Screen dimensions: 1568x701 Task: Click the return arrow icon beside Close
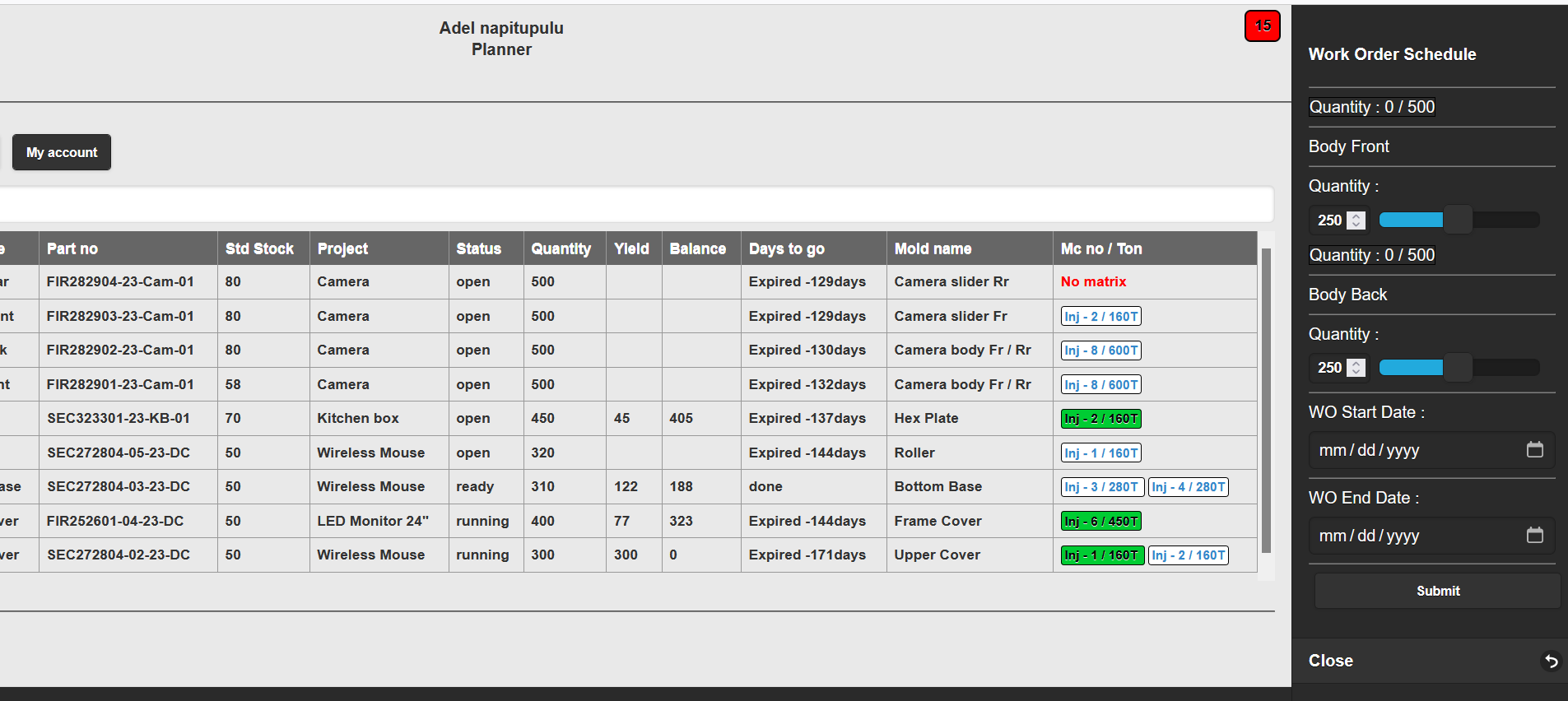click(1550, 661)
